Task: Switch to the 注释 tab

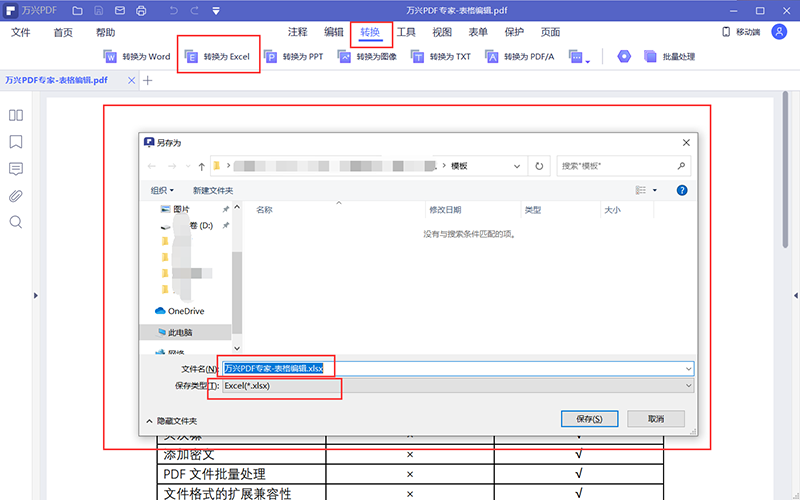Action: pyautogui.click(x=297, y=32)
